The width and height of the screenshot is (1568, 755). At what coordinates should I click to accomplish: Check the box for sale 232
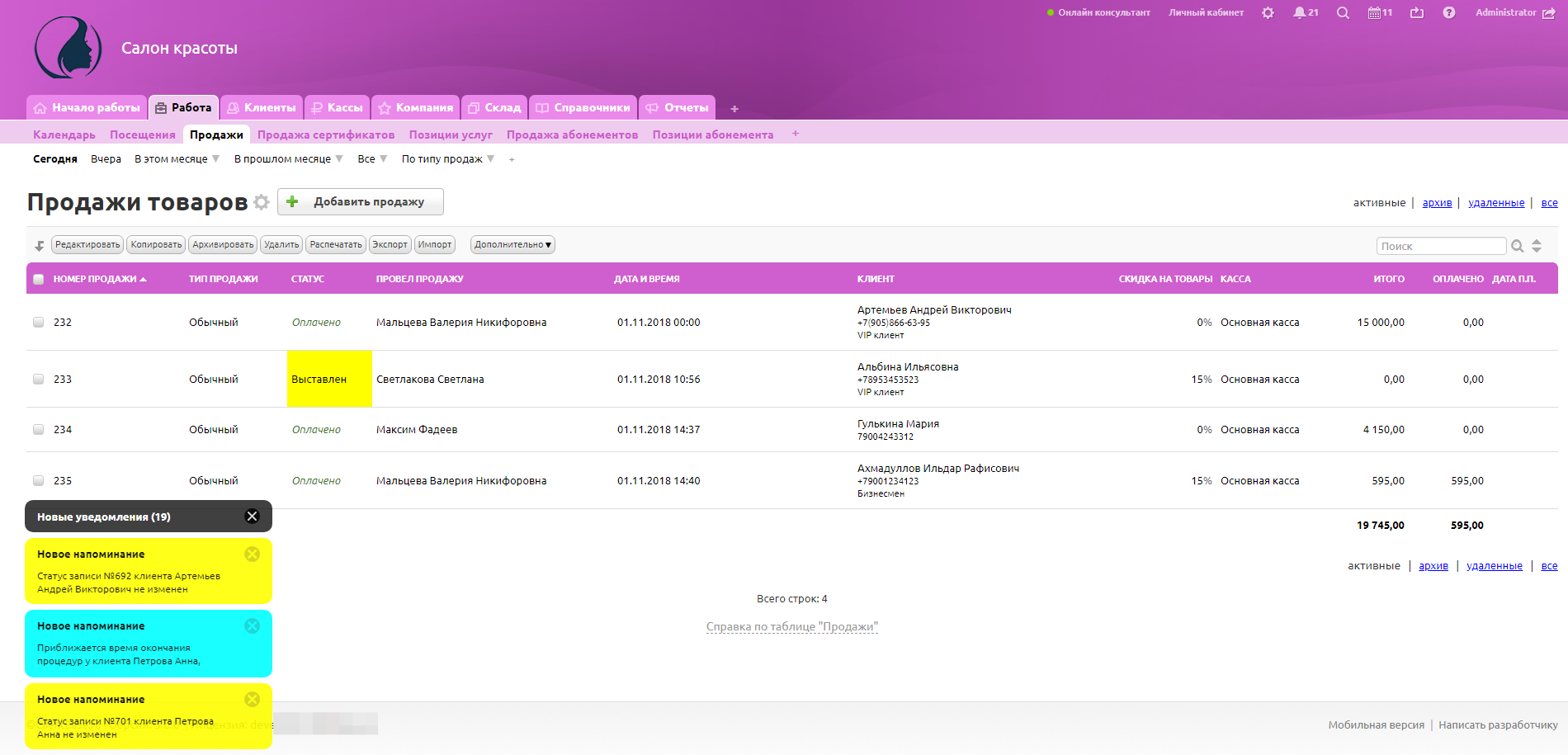pyautogui.click(x=39, y=323)
